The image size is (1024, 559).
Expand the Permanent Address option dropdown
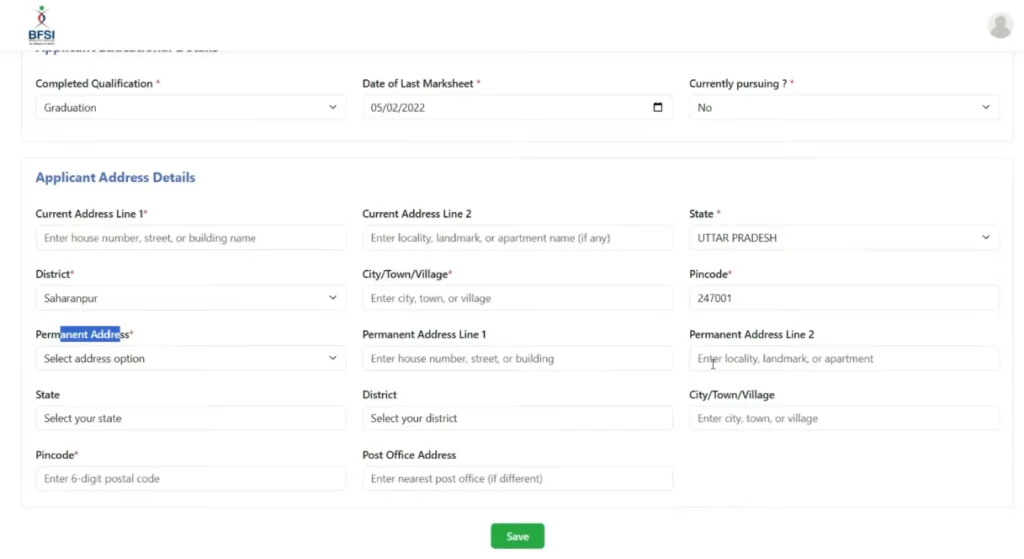click(190, 358)
